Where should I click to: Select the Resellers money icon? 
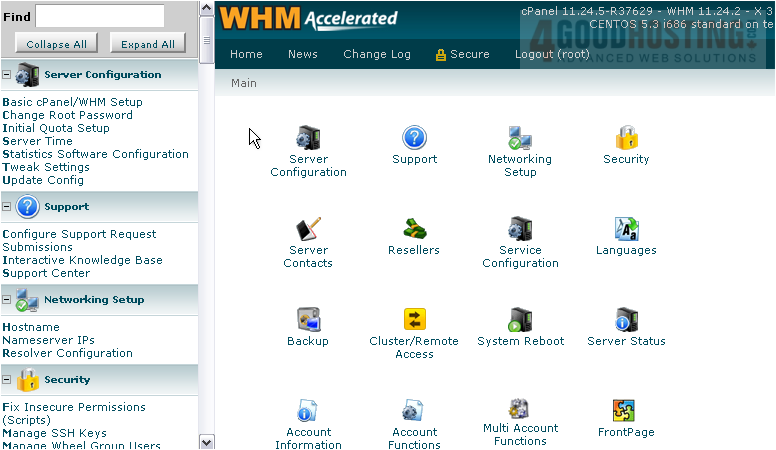click(414, 229)
